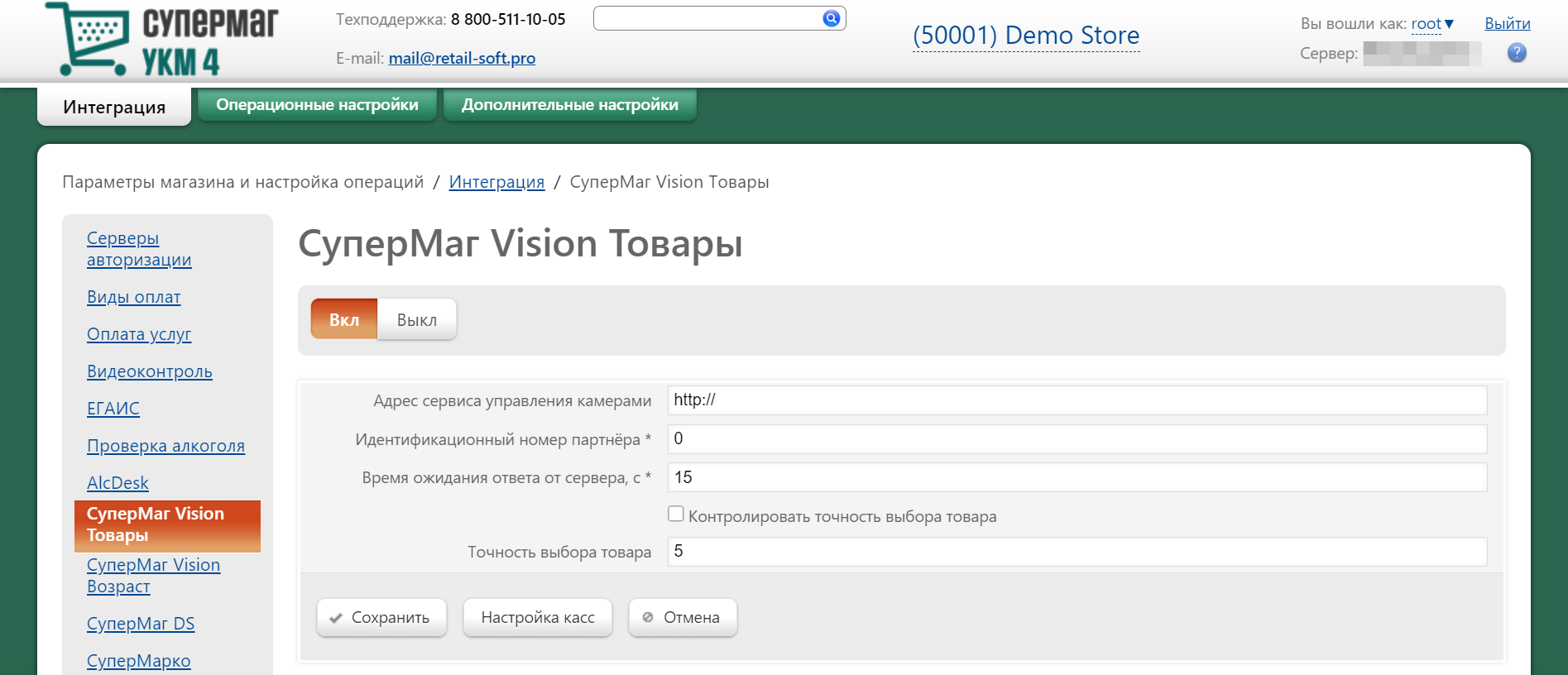Turn on the Вкл toggle

click(x=344, y=319)
